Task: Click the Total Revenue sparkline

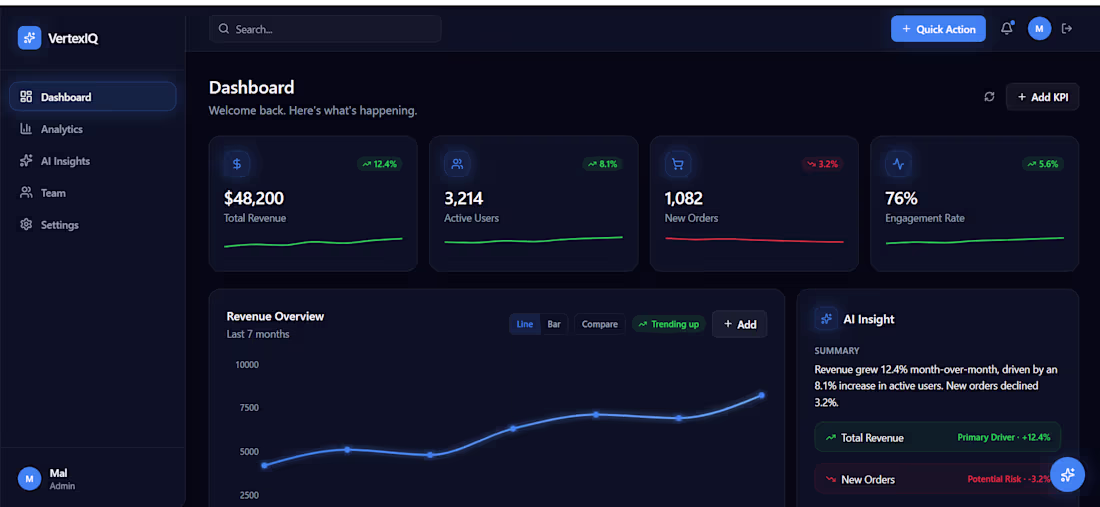Action: pos(313,243)
